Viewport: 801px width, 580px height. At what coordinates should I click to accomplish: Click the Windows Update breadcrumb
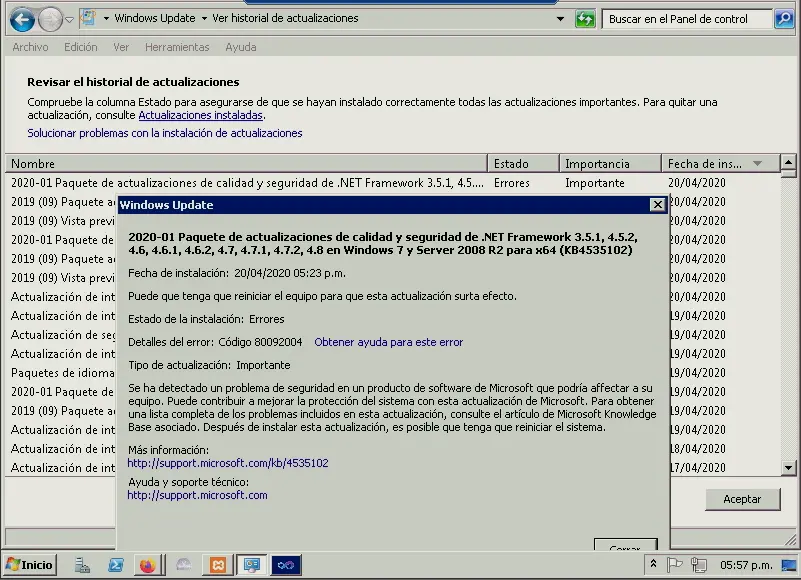[x=155, y=18]
